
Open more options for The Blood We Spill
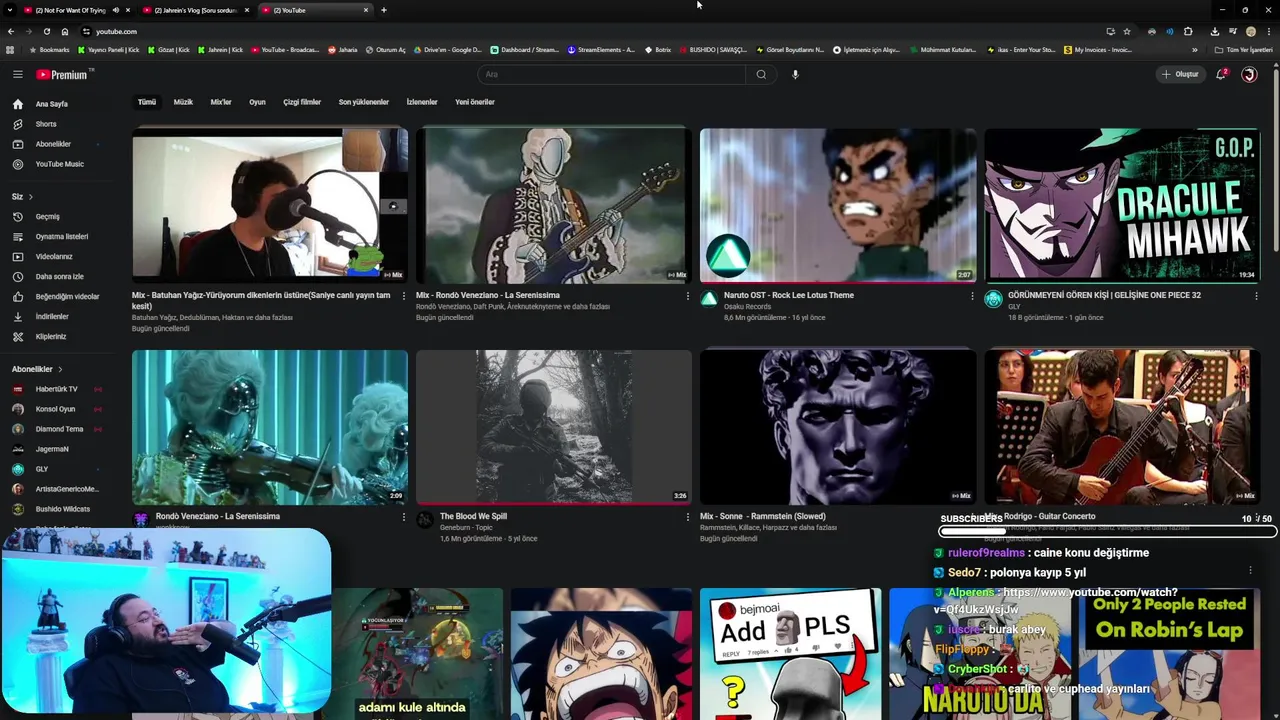tap(688, 517)
